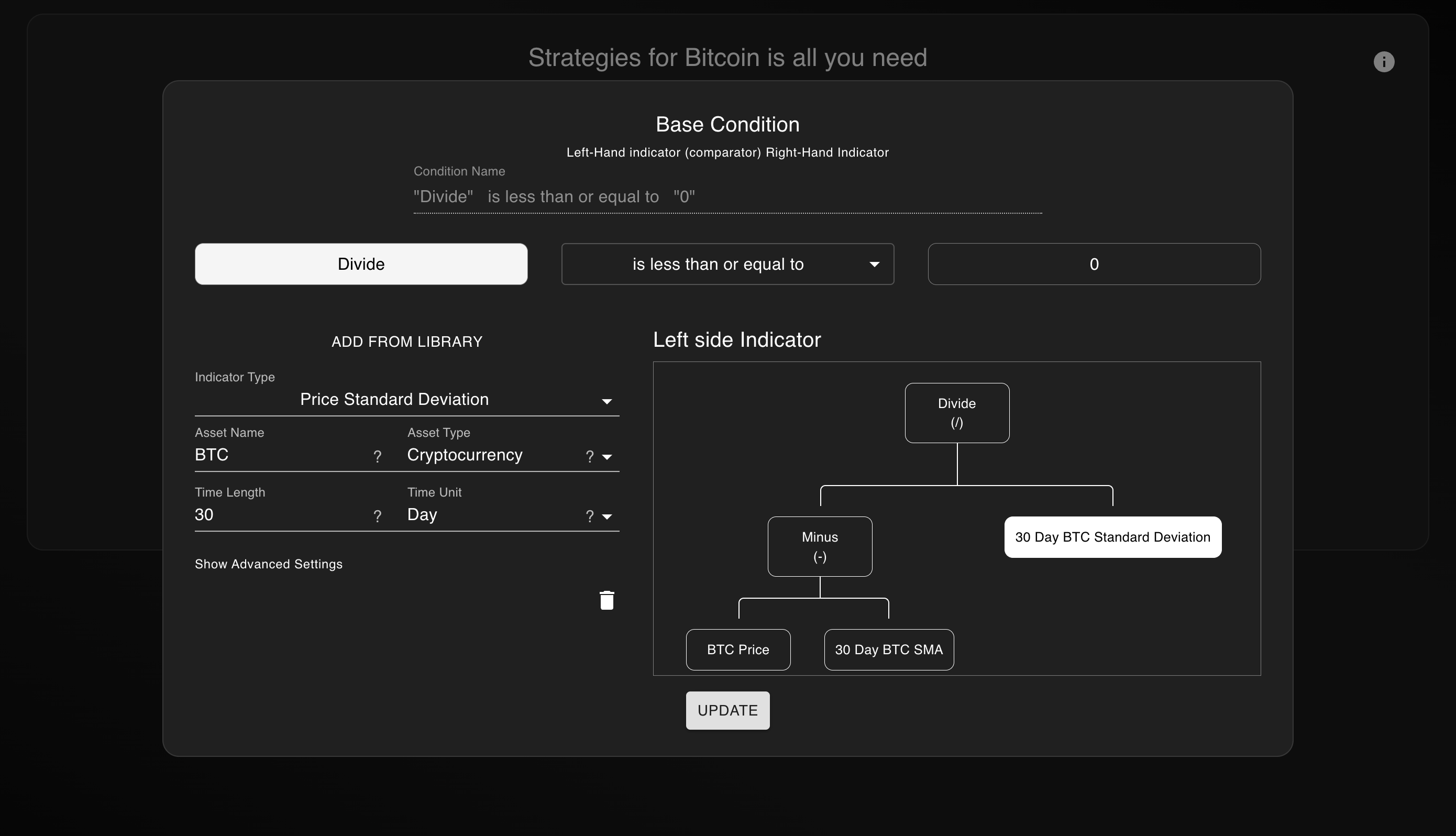Viewport: 1456px width, 836px height.
Task: Click the help icon next to Asset Name
Action: point(378,456)
